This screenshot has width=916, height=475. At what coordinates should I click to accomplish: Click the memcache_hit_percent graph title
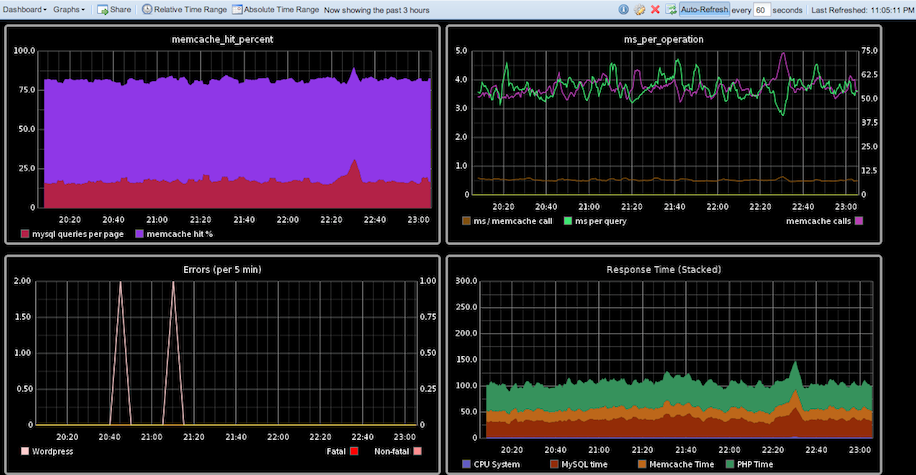(x=222, y=39)
